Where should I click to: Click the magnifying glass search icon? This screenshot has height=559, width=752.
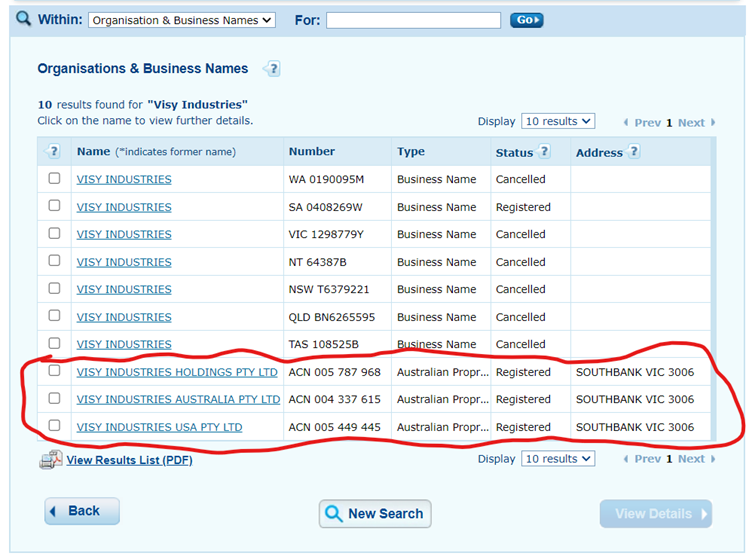24,19
